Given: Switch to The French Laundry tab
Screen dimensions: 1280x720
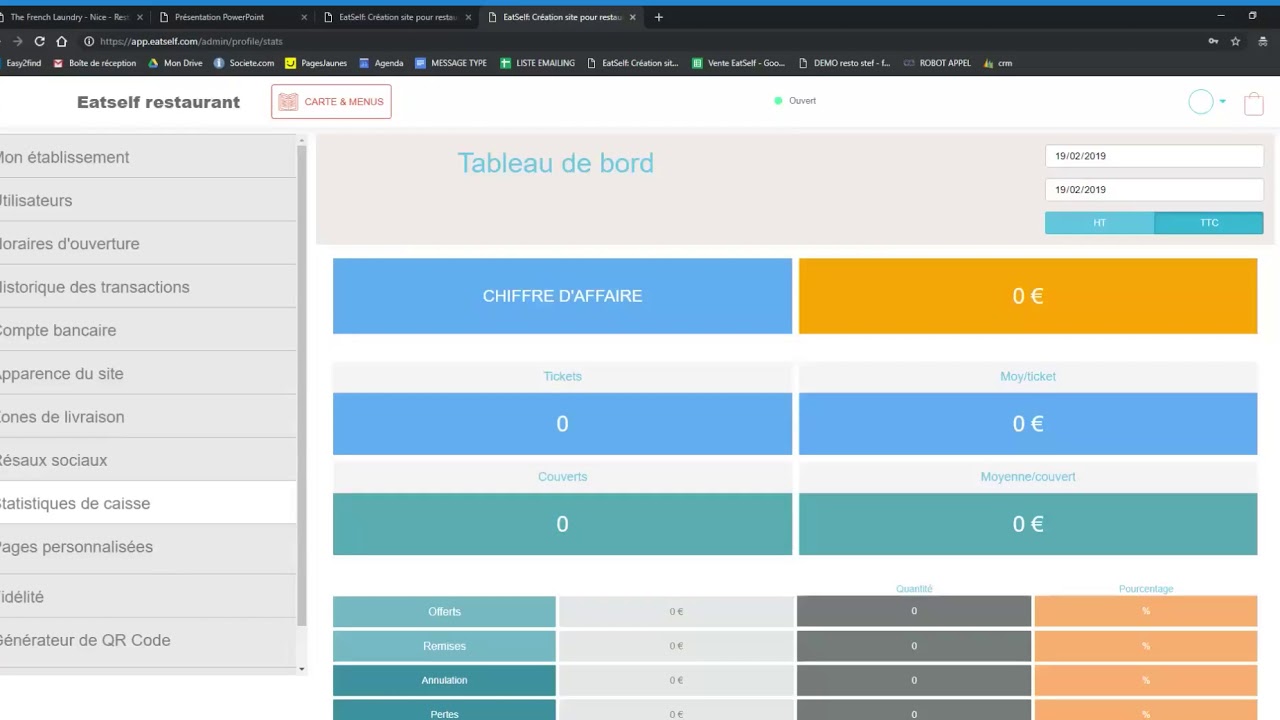Looking at the screenshot, I should click(x=68, y=17).
